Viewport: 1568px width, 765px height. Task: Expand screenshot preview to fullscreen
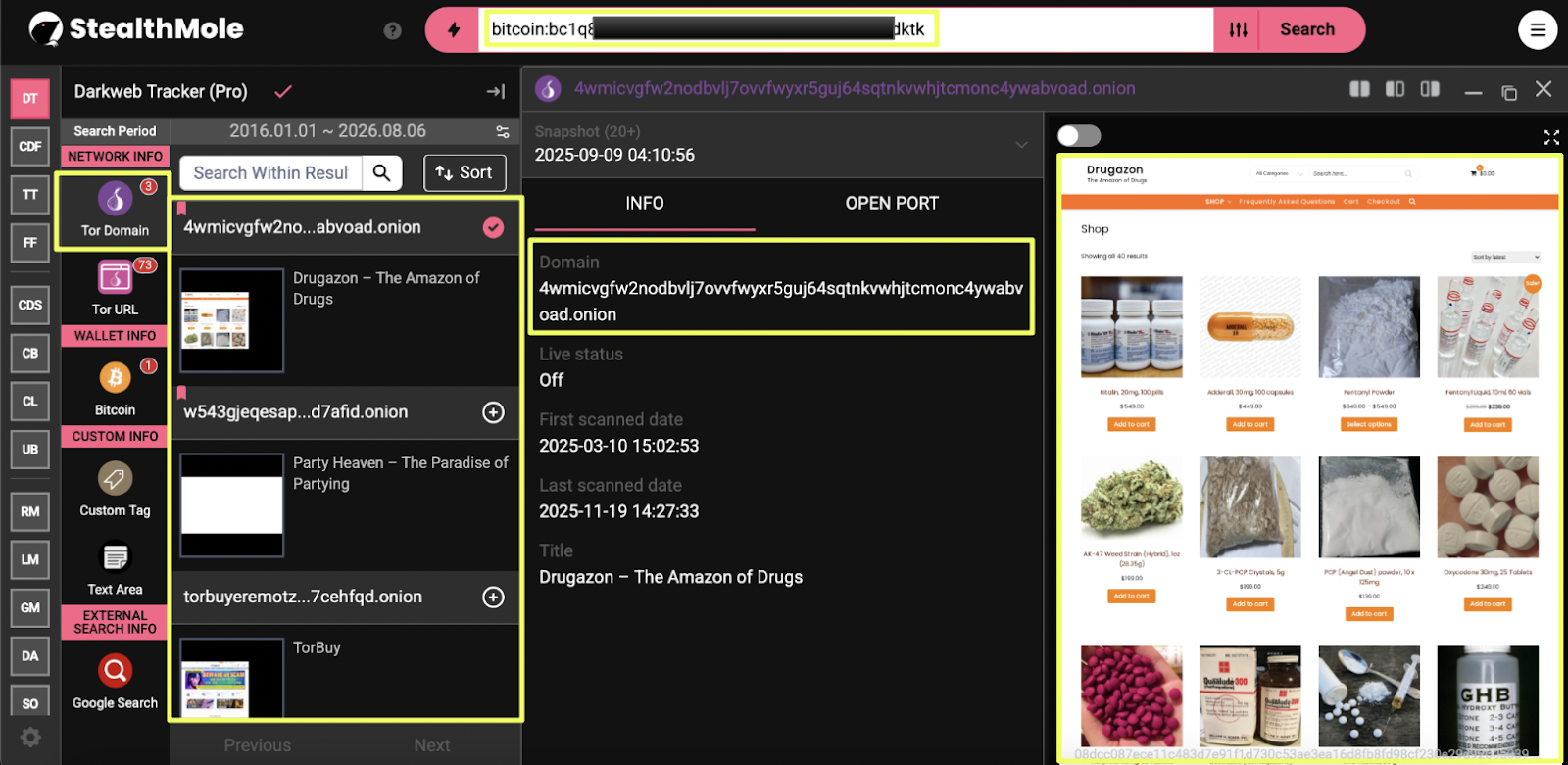[1551, 136]
